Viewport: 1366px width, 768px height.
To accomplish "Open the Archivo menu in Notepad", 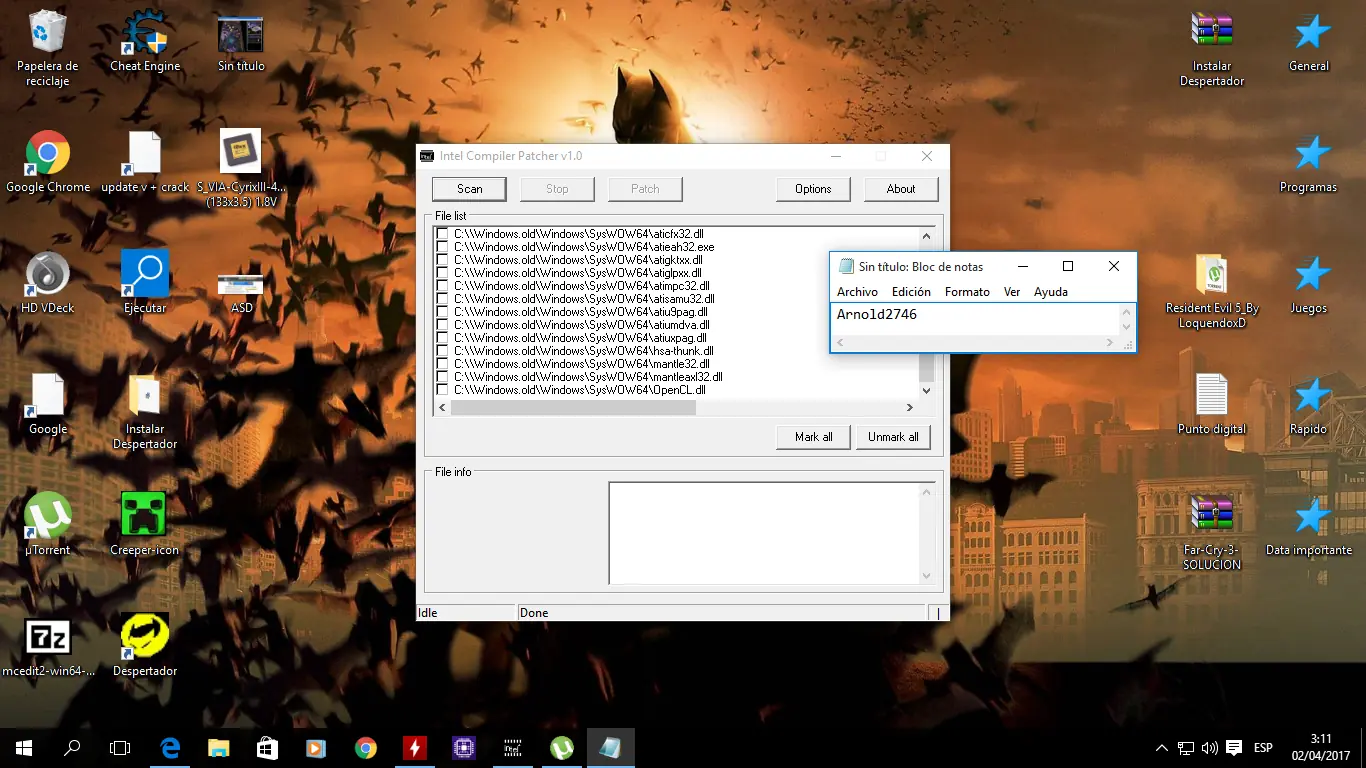I will tap(857, 292).
